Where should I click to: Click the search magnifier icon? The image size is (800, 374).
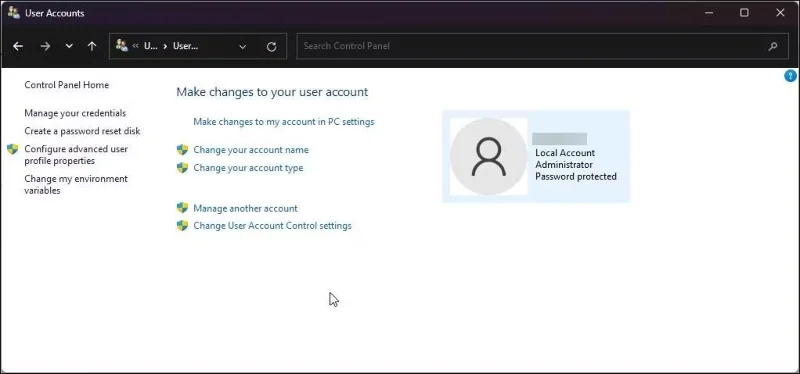pos(772,46)
